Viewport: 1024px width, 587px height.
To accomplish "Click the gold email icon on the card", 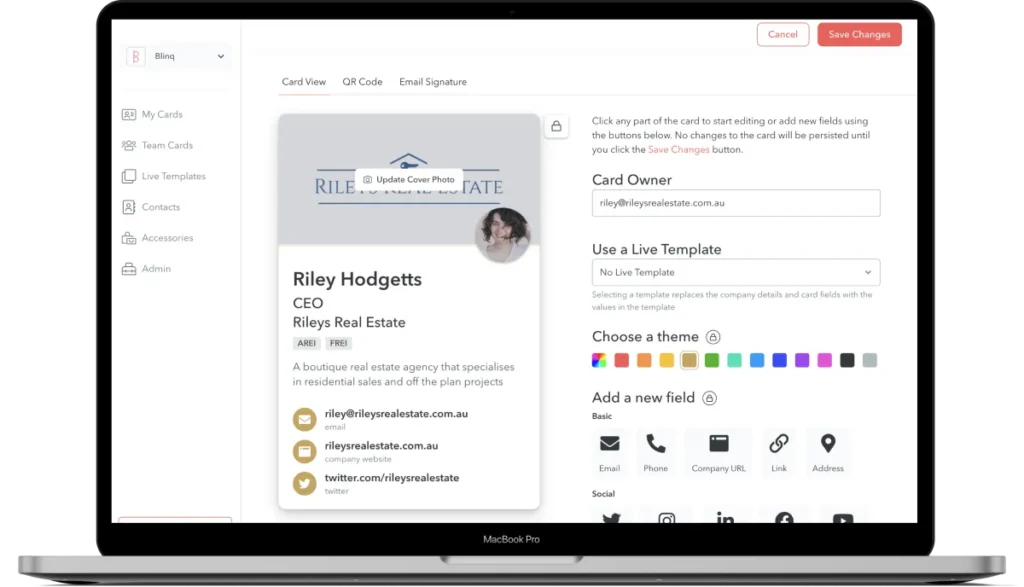I will tap(304, 419).
